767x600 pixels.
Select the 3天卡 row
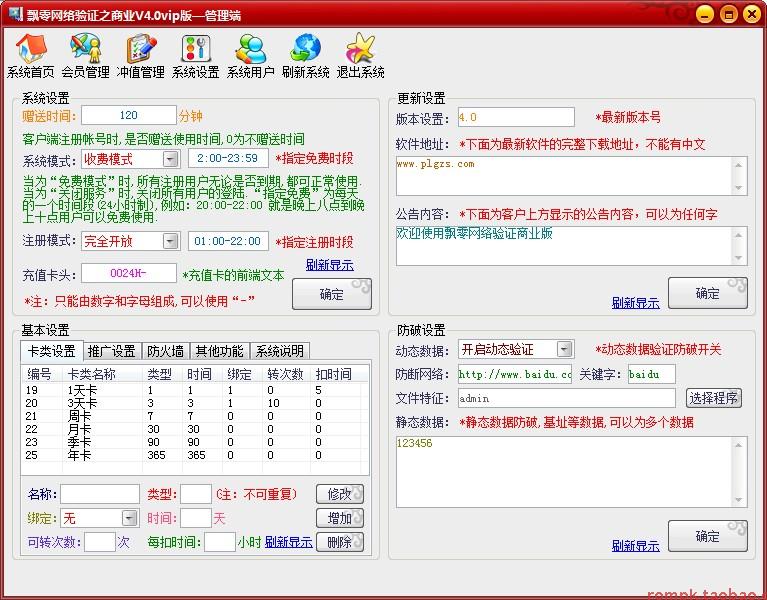pos(195,403)
